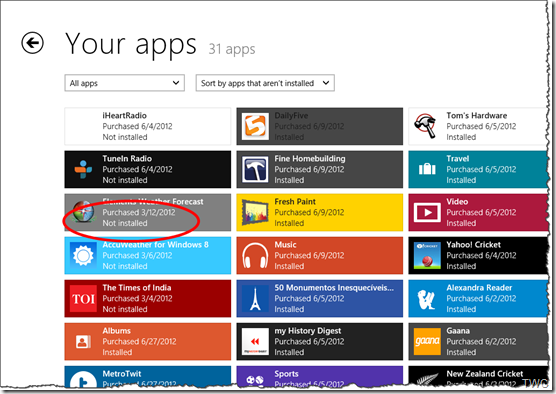Select the iHeartRadio app tile

(x=148, y=126)
